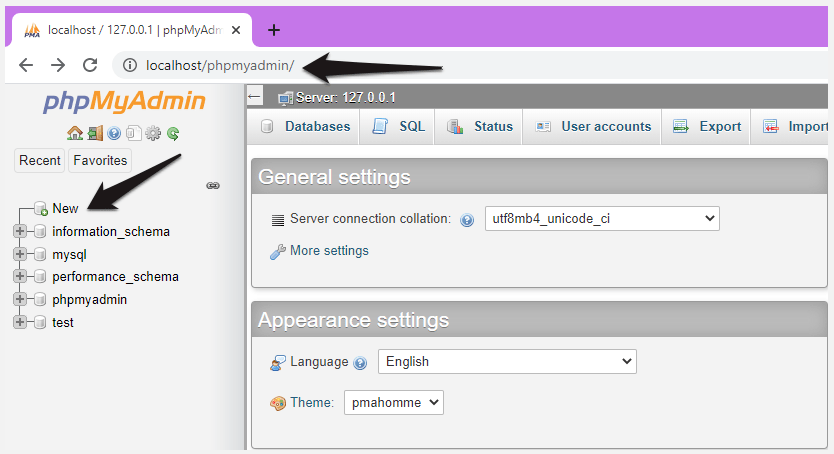Open the Language dropdown showing English
The image size is (834, 454).
[x=507, y=361]
